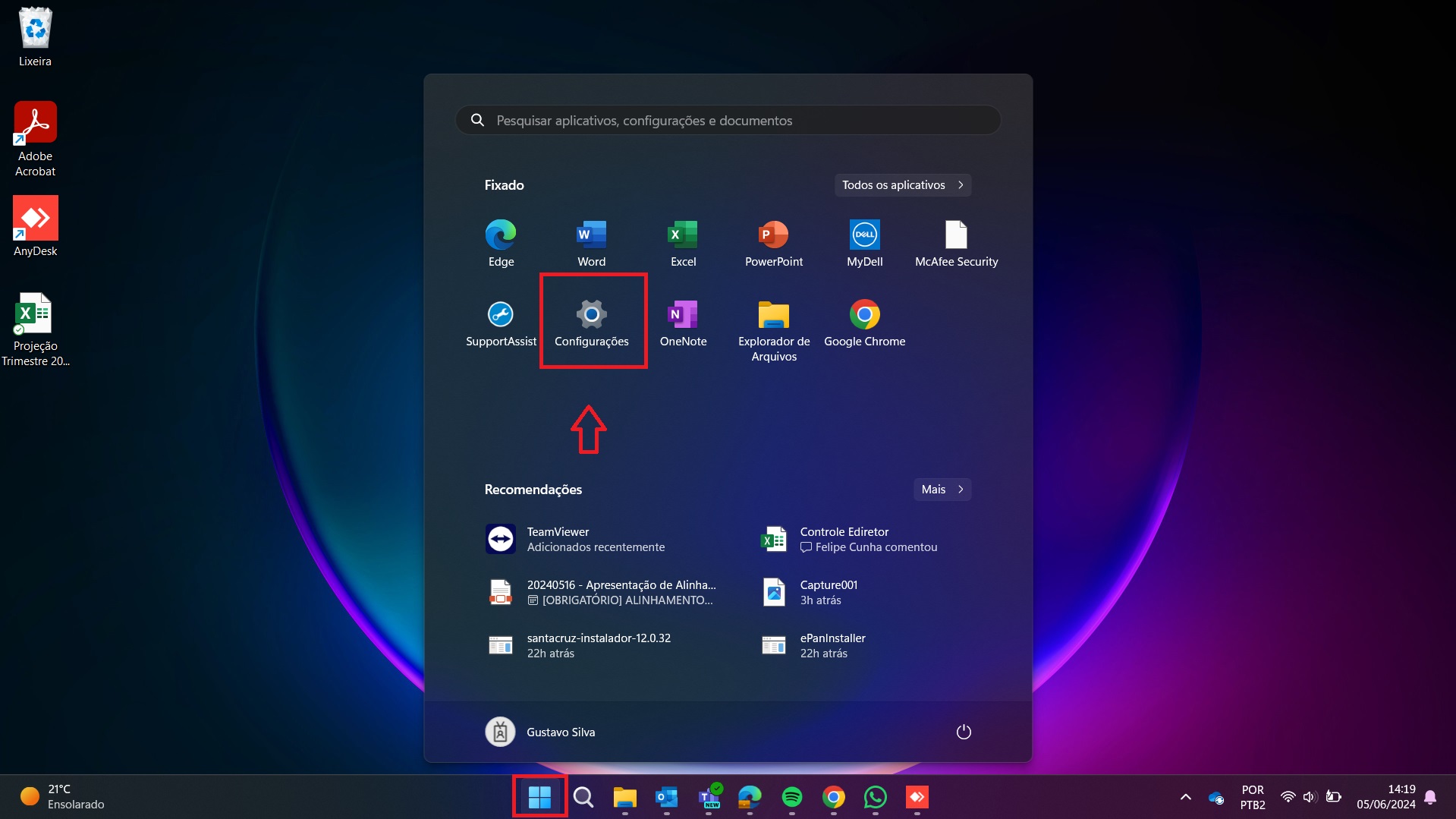Show hidden icons in system tray

[x=1185, y=797]
